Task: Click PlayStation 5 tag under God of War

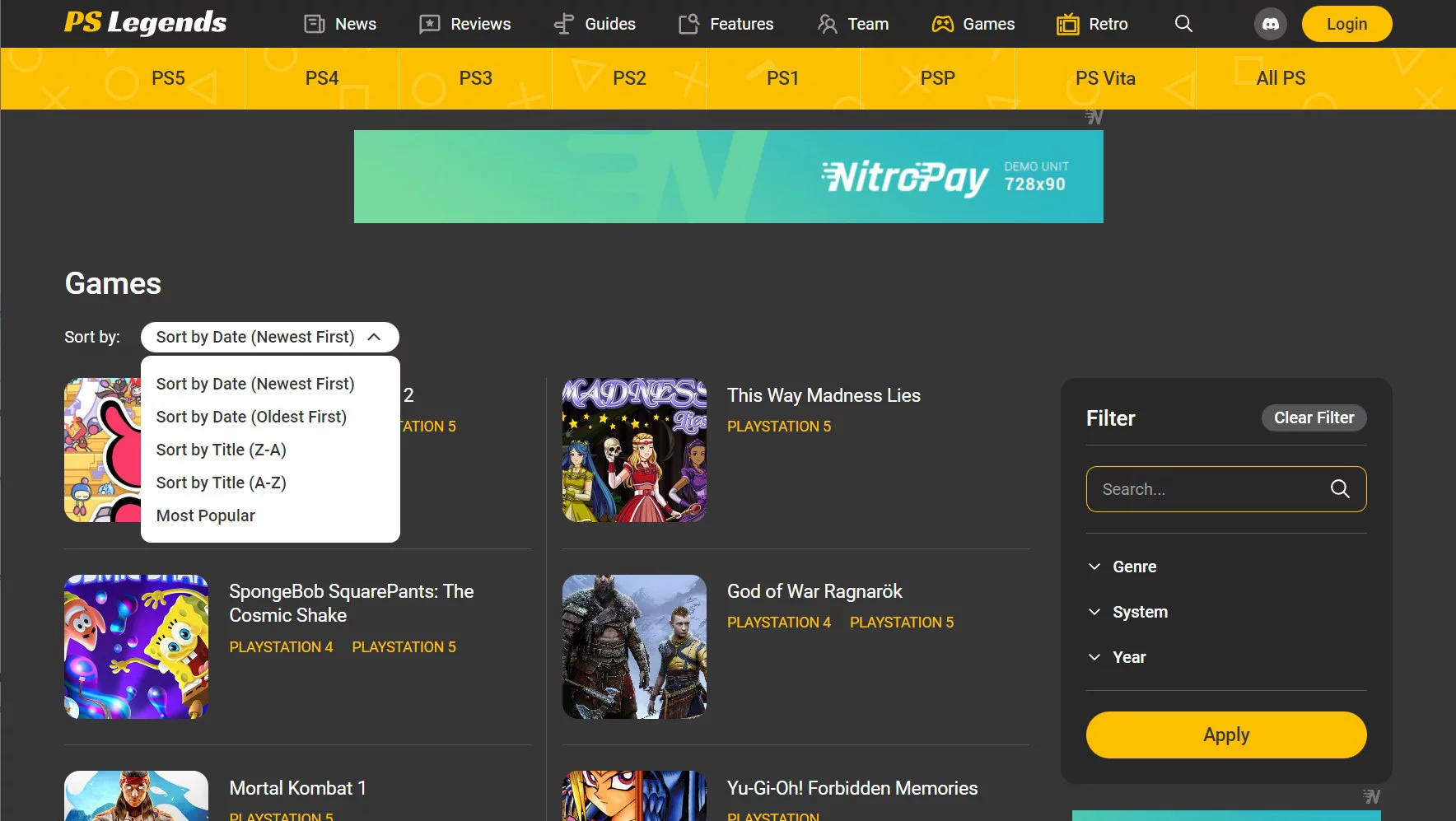Action: (x=902, y=623)
